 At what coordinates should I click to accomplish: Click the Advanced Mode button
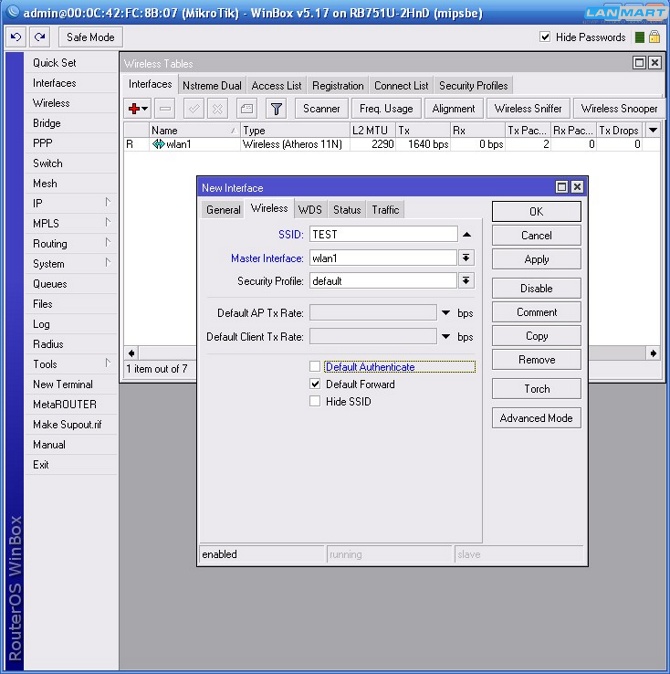[536, 418]
